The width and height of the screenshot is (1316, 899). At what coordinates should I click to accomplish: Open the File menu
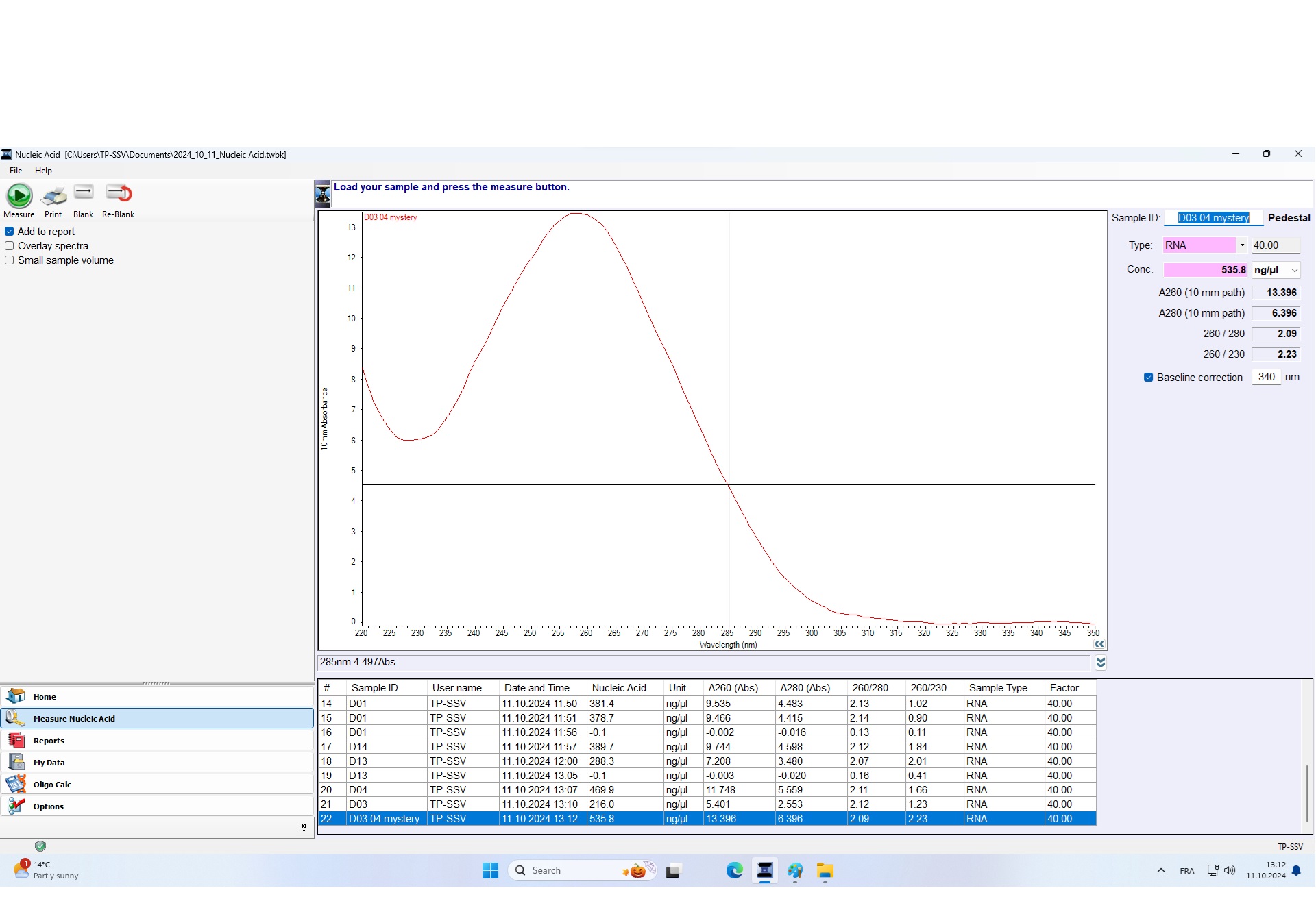(16, 171)
